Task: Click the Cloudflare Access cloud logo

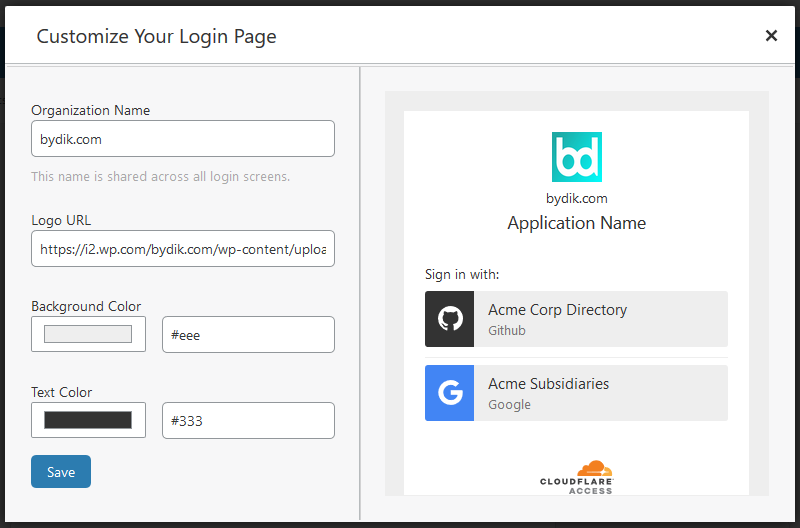Action: pos(577,477)
